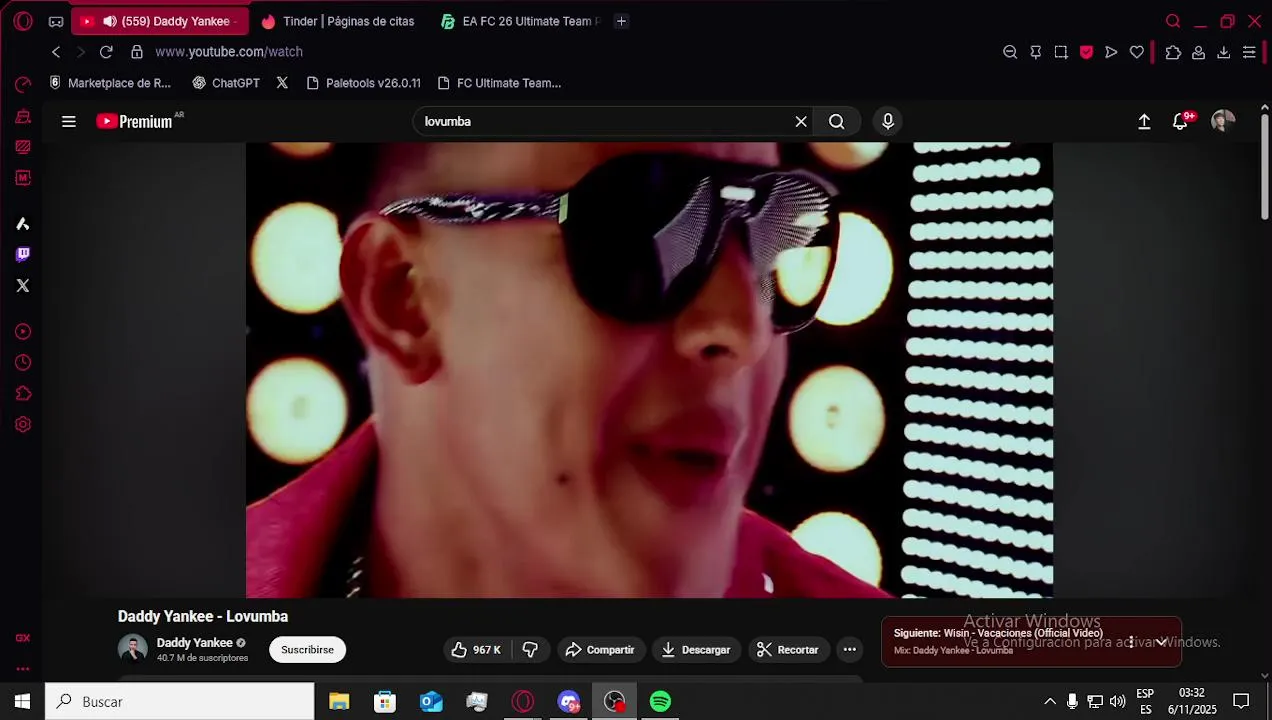Open the GX Corner gamepad icon
Image resolution: width=1272 pixels, height=720 pixels.
point(56,21)
